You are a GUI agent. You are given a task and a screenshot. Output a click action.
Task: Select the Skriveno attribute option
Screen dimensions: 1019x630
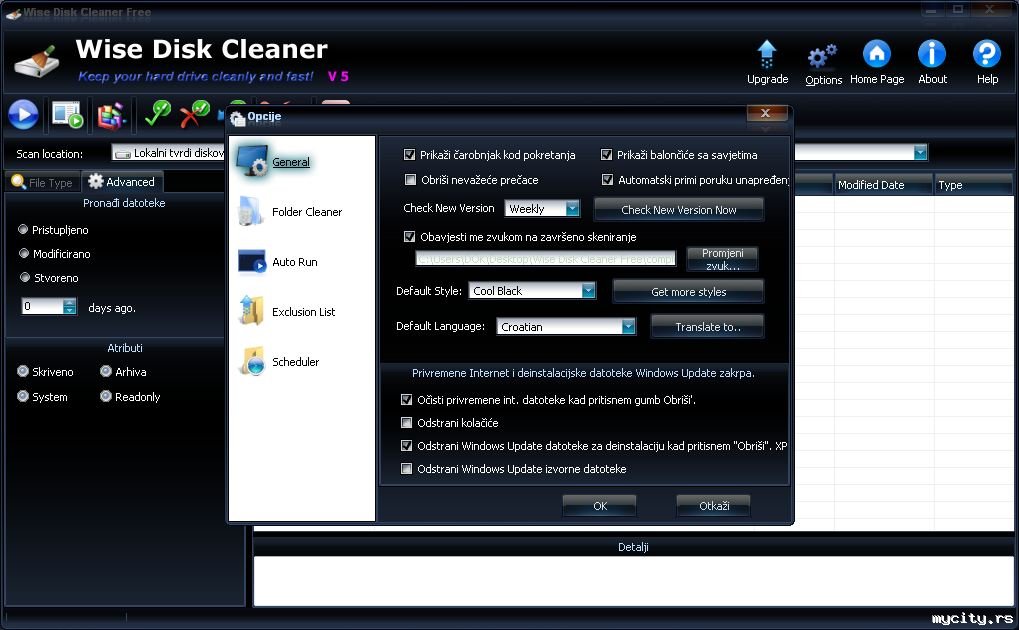coord(23,371)
